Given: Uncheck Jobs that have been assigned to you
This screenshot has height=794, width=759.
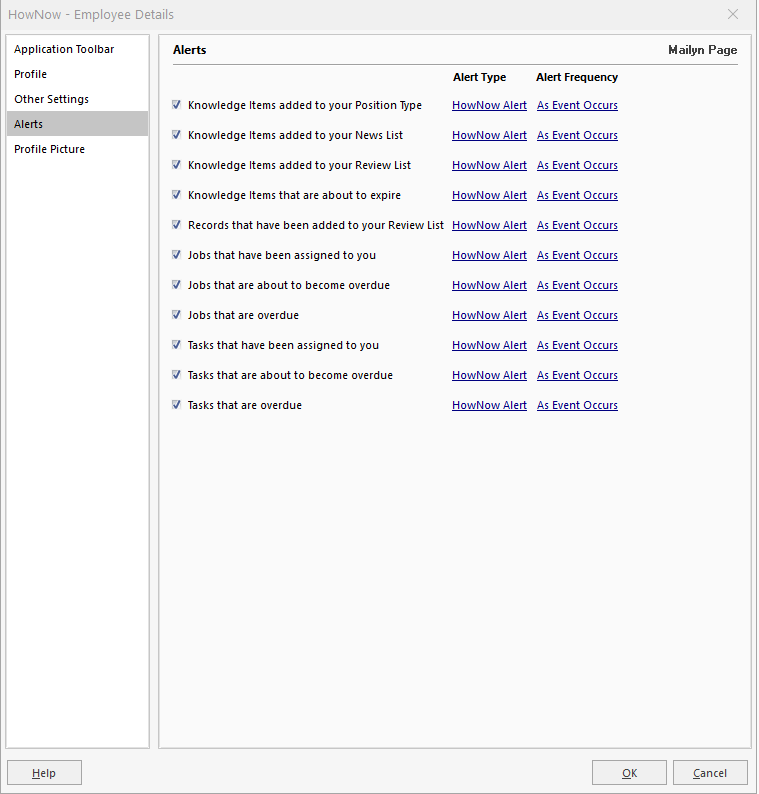Looking at the screenshot, I should (176, 255).
